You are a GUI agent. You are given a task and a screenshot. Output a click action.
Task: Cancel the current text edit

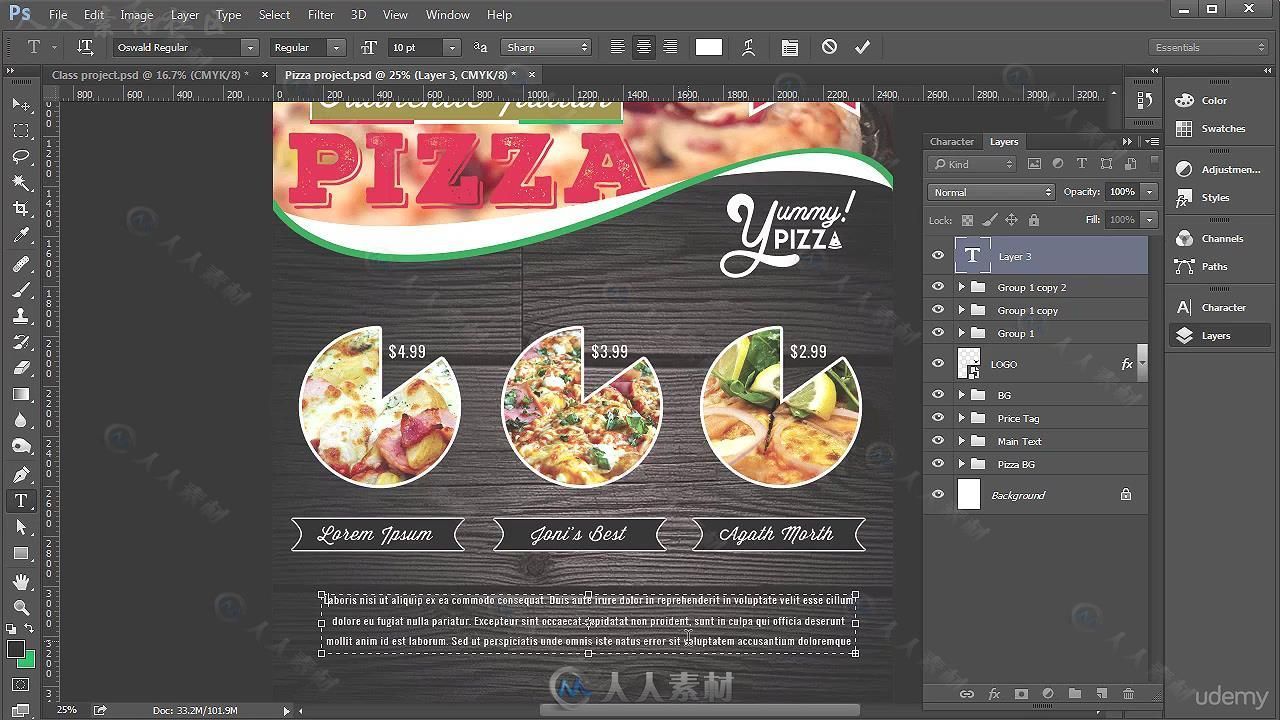tap(829, 47)
